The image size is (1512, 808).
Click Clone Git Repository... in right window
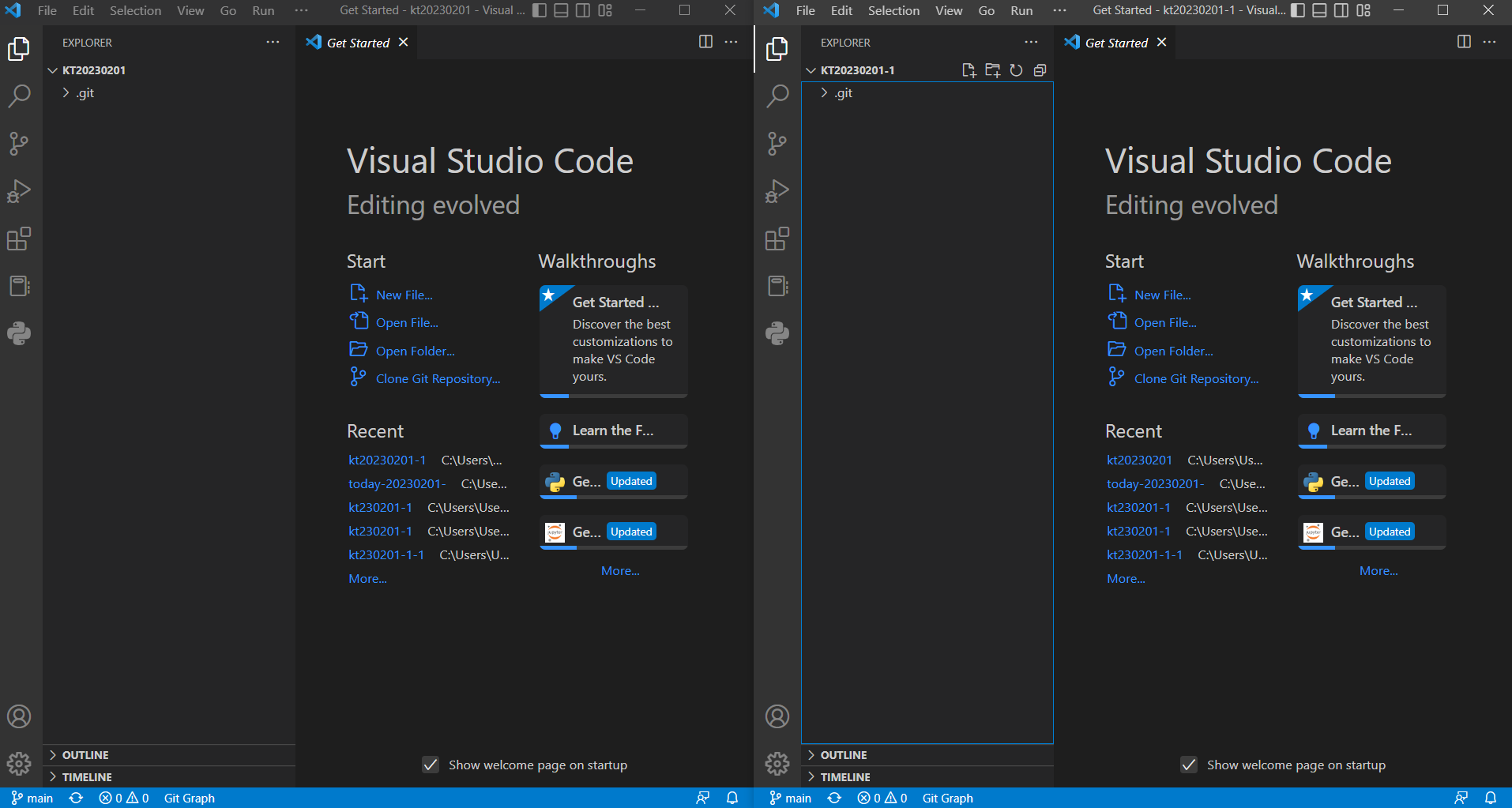(1196, 378)
